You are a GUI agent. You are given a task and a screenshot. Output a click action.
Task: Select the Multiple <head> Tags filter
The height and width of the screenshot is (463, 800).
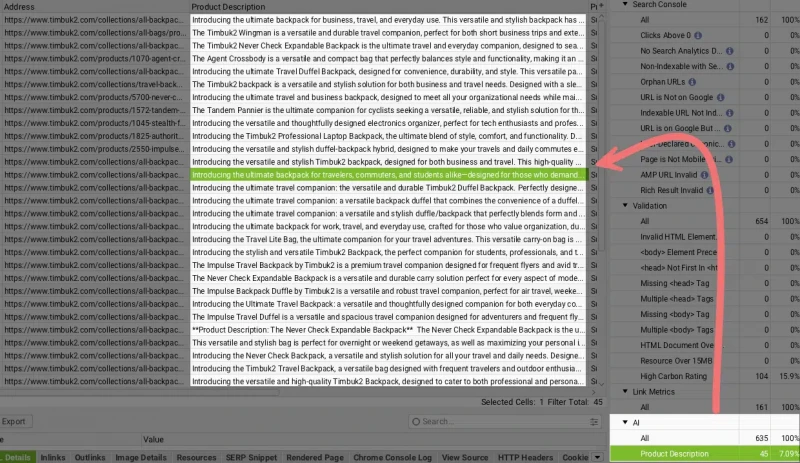705,299
